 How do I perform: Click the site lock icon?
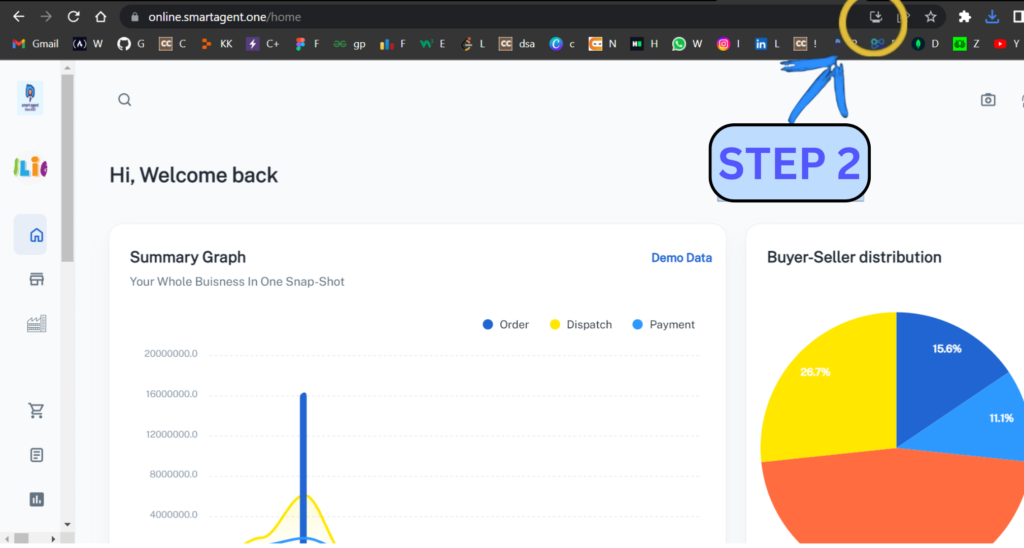click(135, 17)
